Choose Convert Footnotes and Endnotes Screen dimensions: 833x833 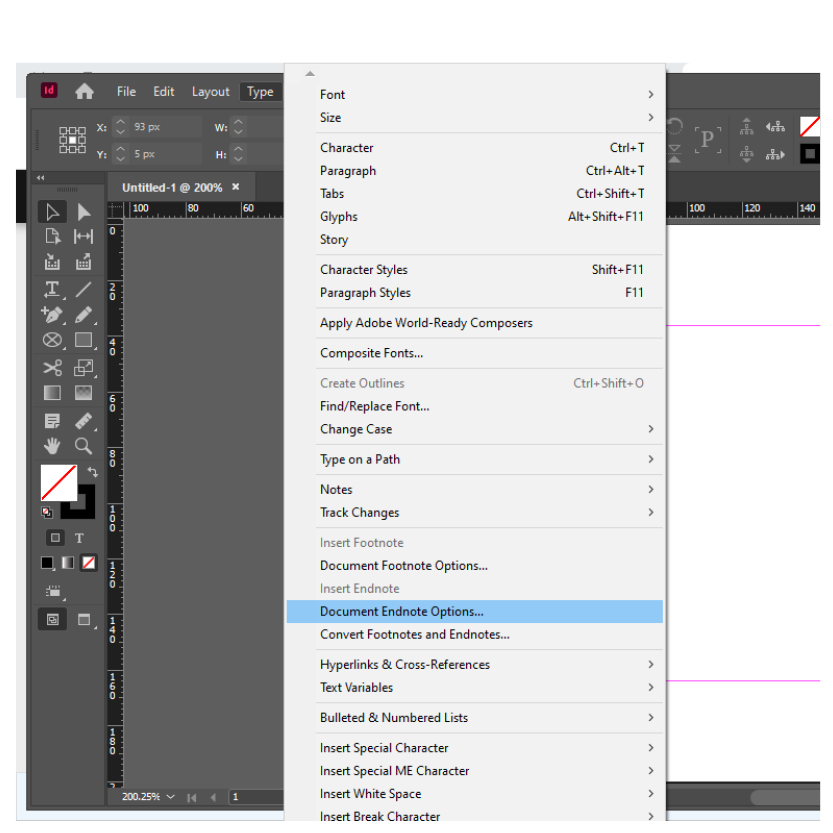474,634
